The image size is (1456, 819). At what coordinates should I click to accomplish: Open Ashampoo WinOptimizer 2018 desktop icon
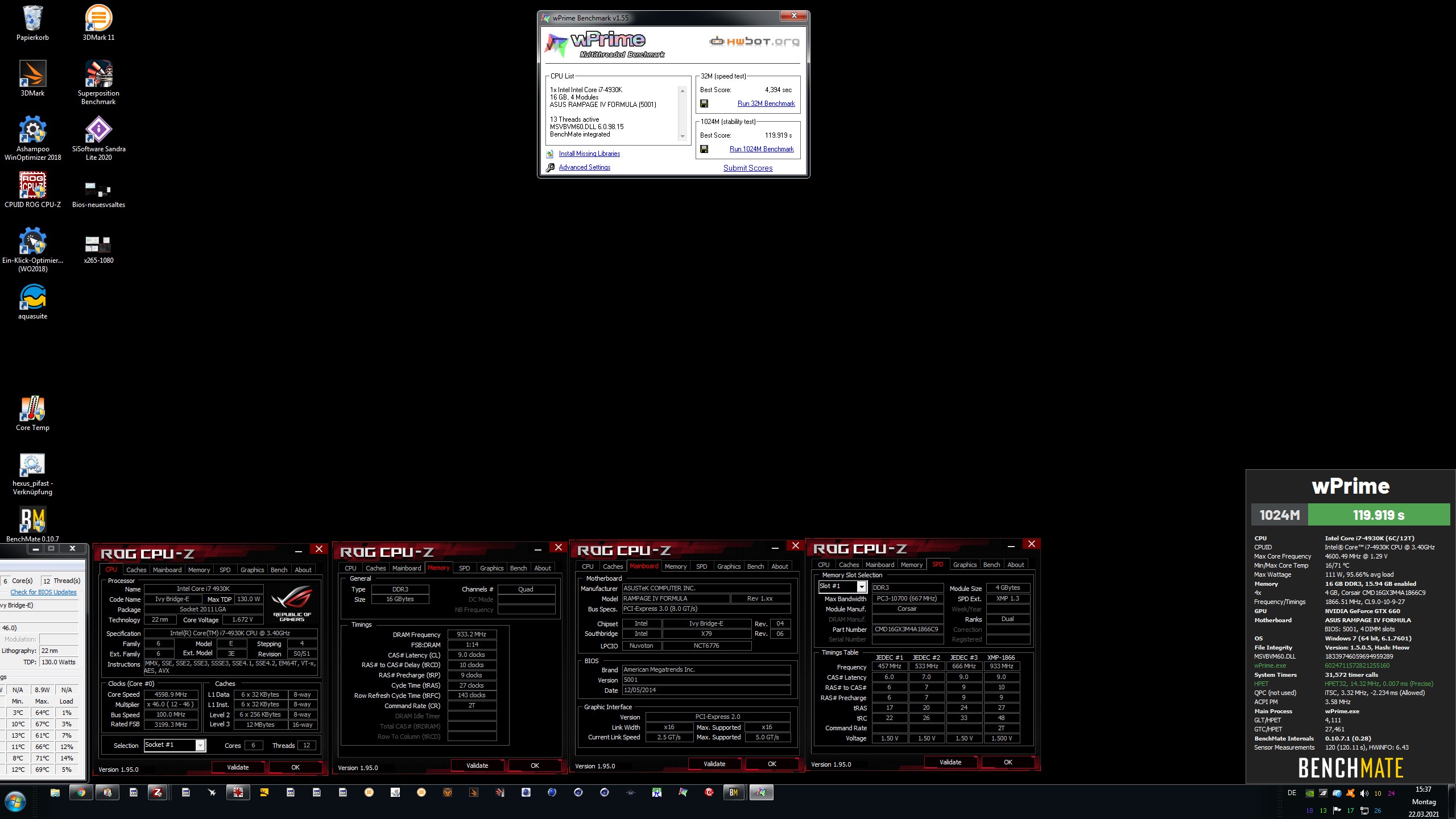tap(32, 138)
